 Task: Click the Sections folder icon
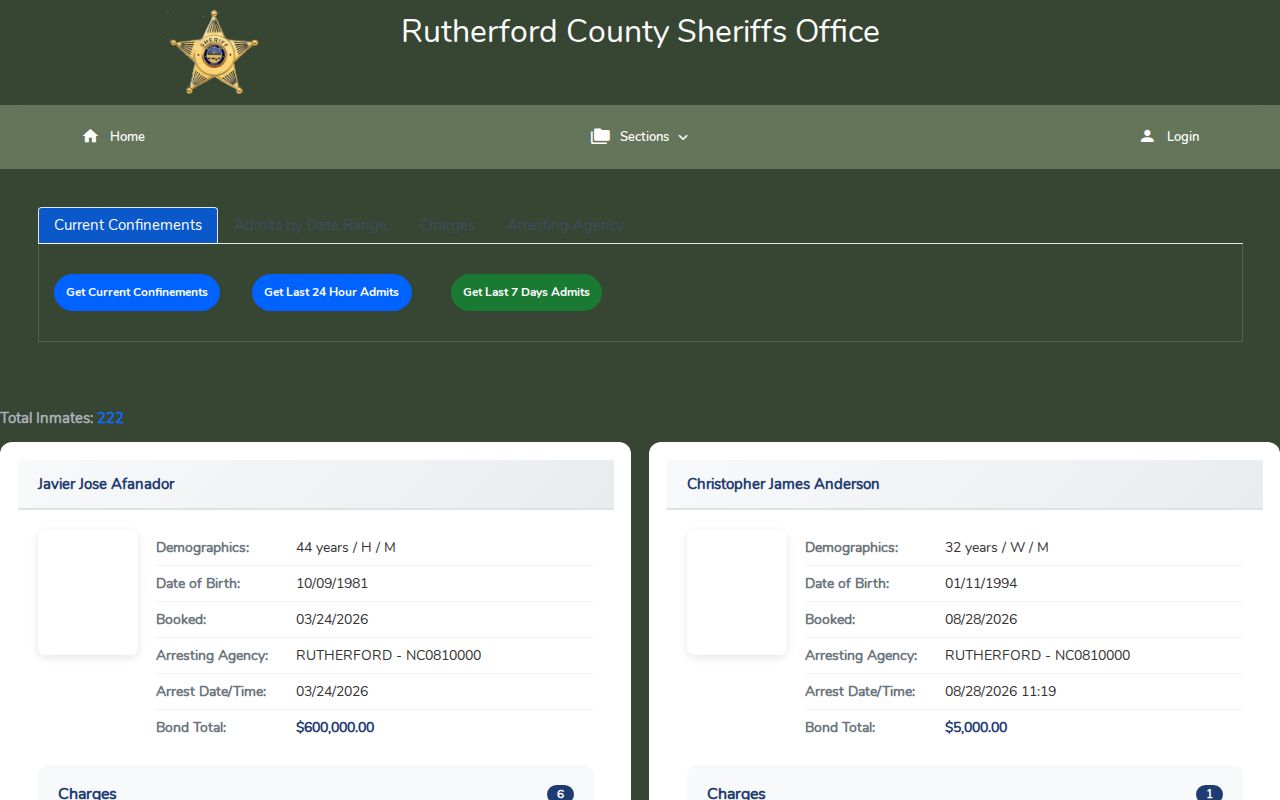tap(600, 136)
